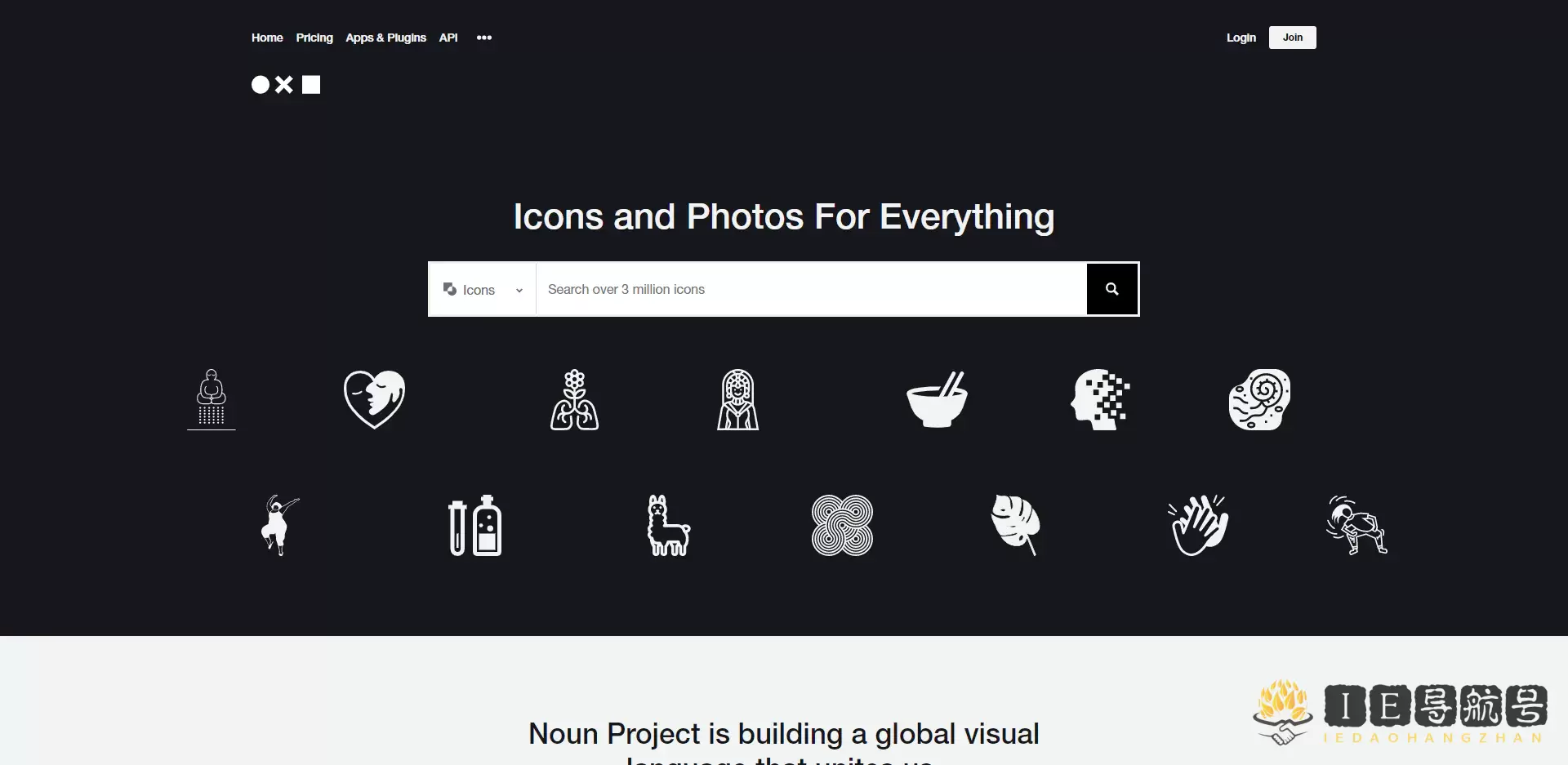Open the more options ellipsis menu
1568x765 pixels.
pyautogui.click(x=484, y=38)
